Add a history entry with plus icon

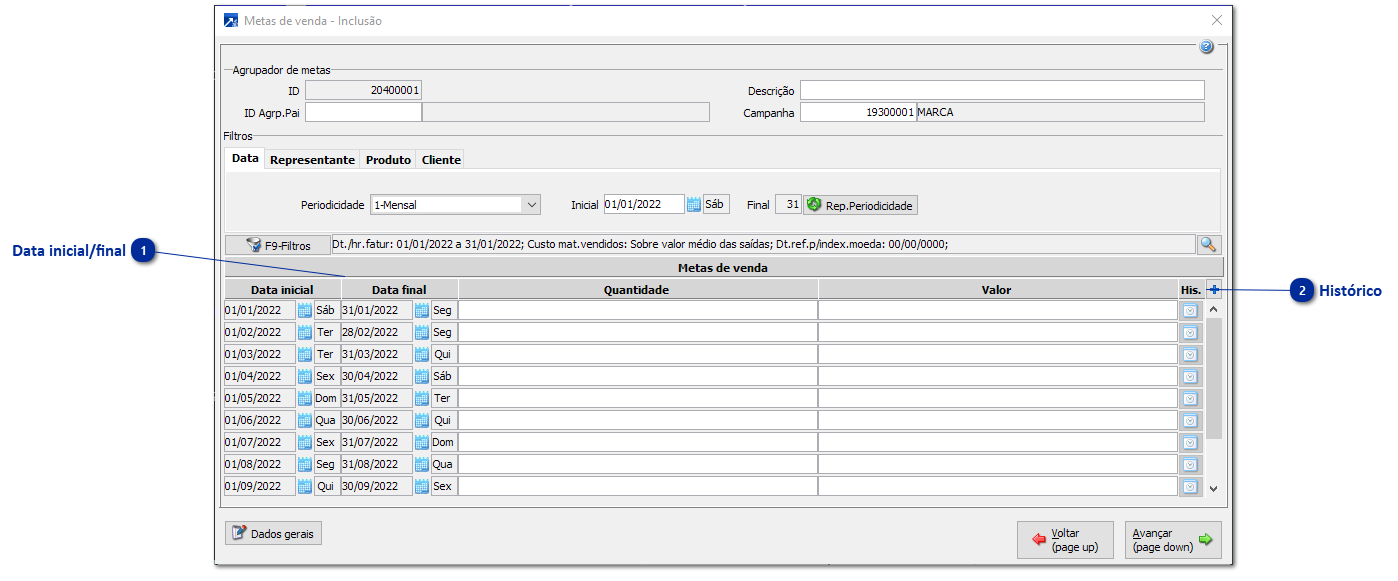tap(1214, 290)
